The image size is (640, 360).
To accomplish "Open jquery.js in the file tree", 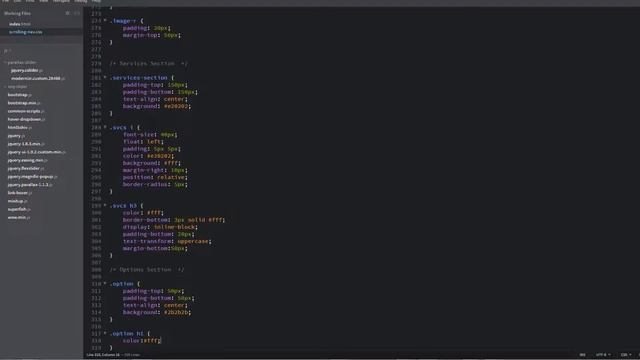I will 16,136.
